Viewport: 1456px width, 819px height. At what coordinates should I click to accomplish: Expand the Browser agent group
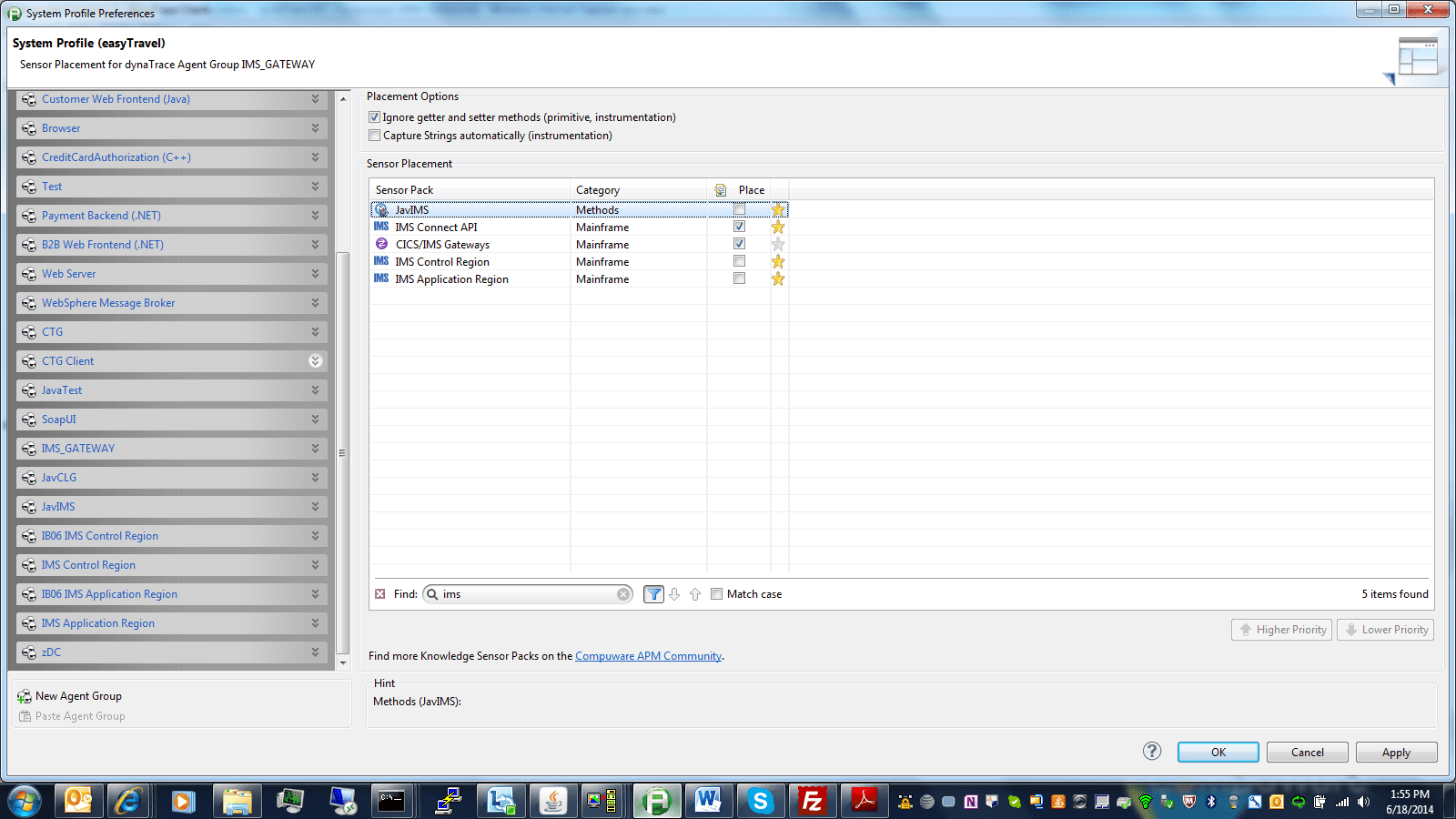(x=315, y=128)
